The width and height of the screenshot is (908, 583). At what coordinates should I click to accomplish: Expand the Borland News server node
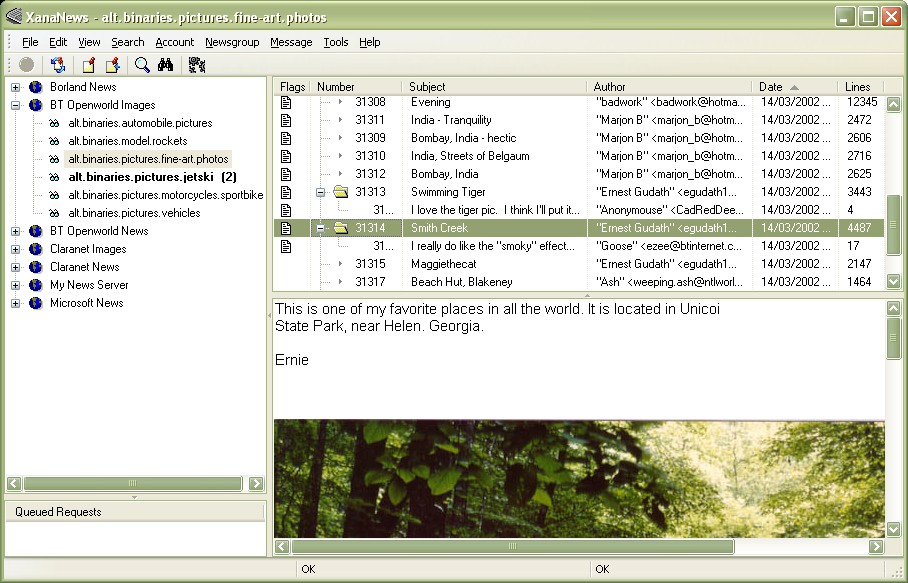click(16, 87)
